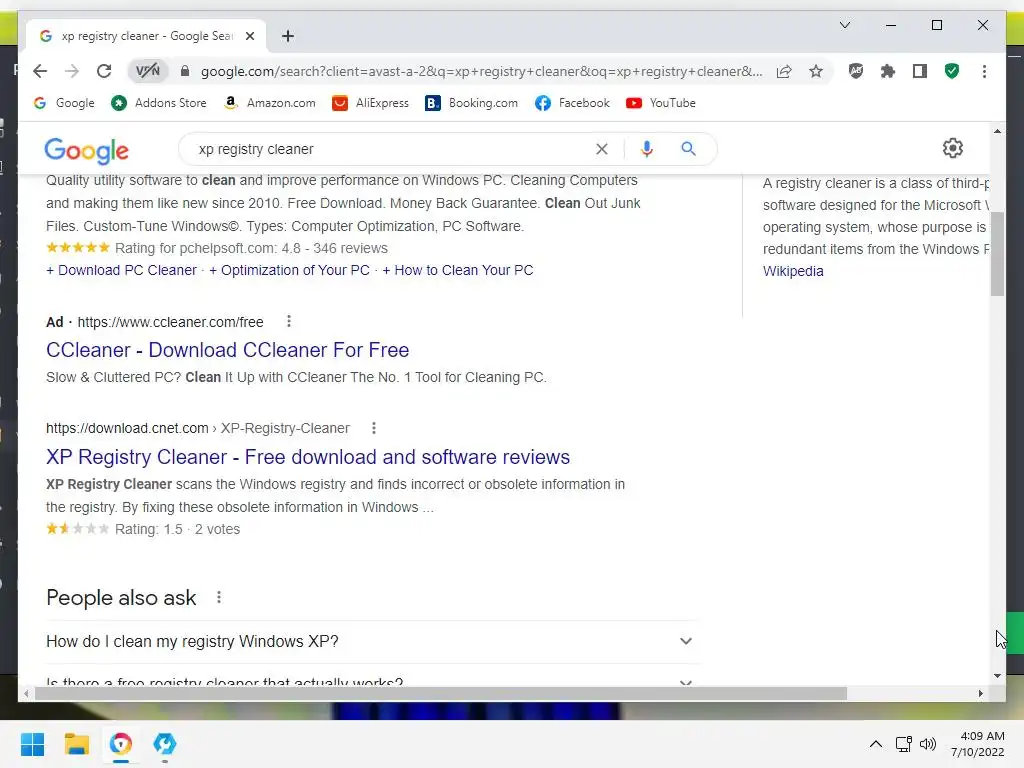The image size is (1024, 768).
Task: Open File Explorer from the taskbar
Action: pyautogui.click(x=76, y=744)
